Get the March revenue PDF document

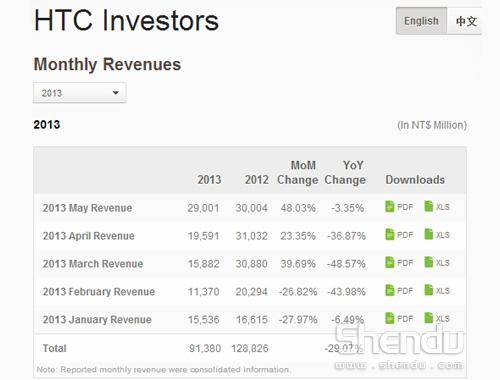pos(399,263)
